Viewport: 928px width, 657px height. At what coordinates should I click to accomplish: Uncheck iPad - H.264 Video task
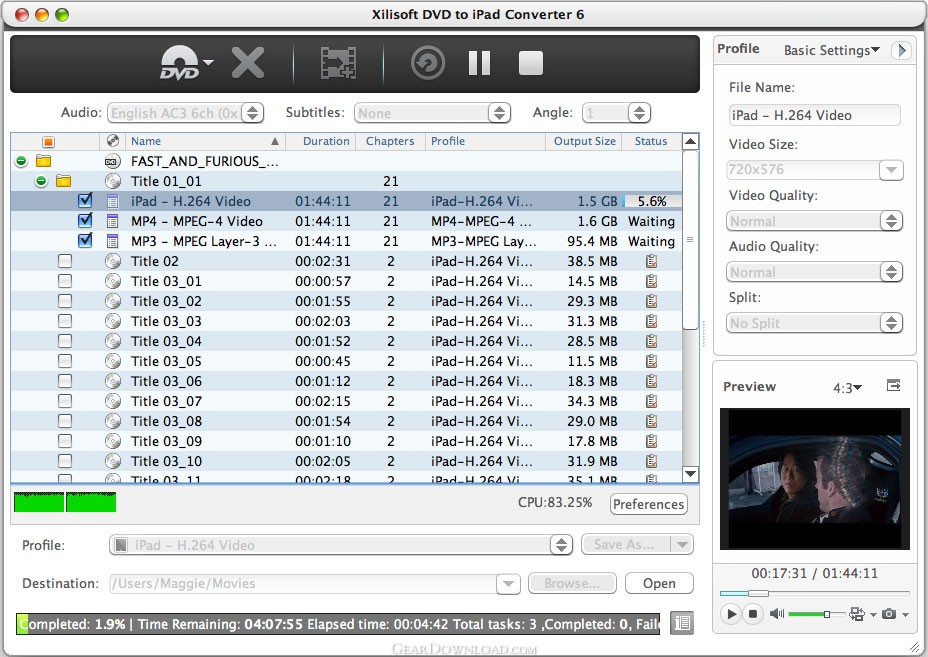tap(85, 200)
